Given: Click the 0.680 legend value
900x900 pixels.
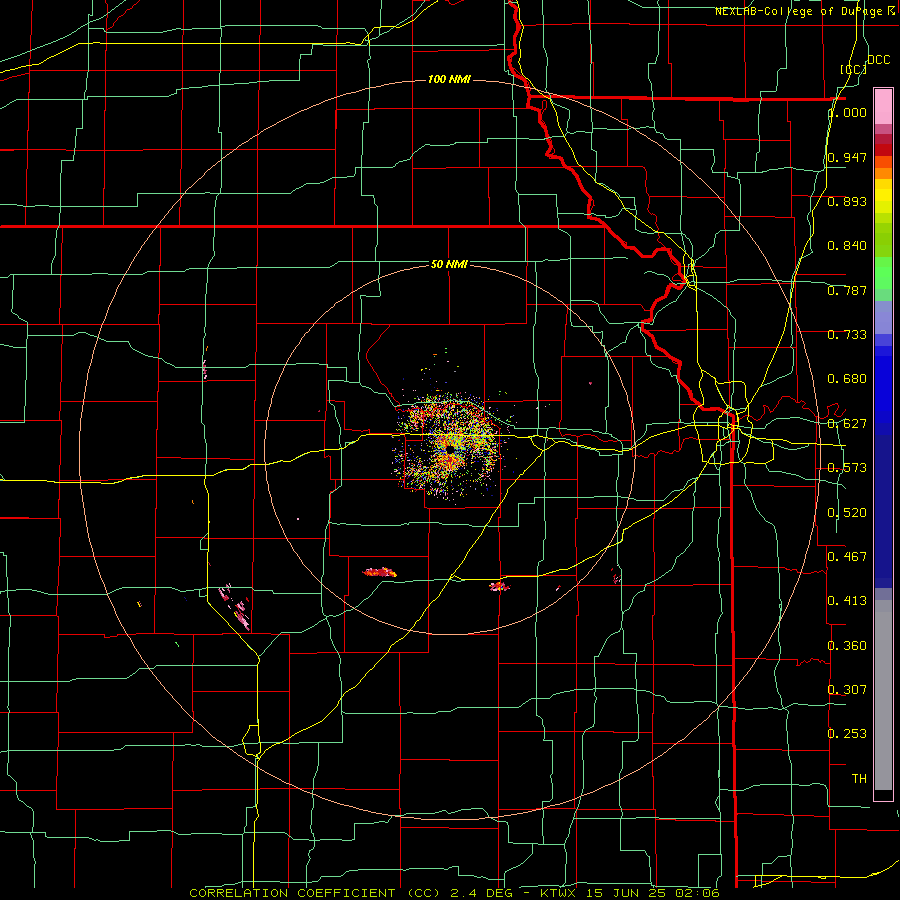Looking at the screenshot, I should click(847, 379).
